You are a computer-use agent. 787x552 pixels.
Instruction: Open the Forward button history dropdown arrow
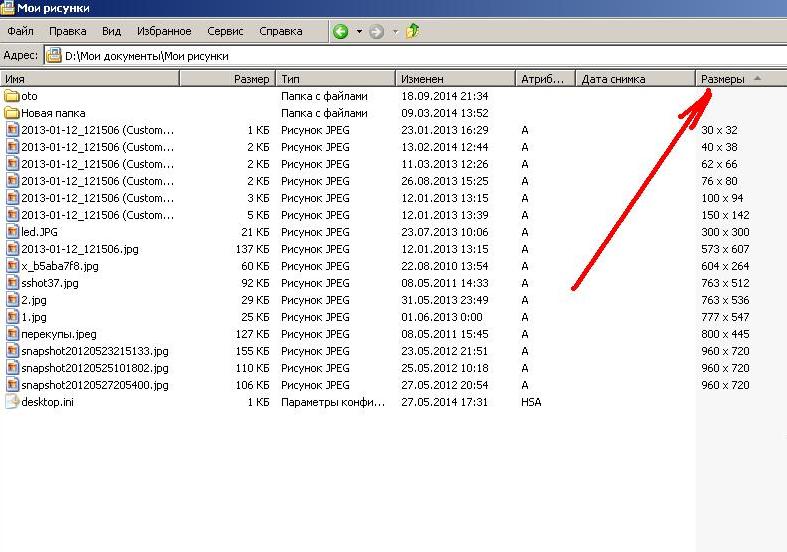pyautogui.click(x=395, y=31)
